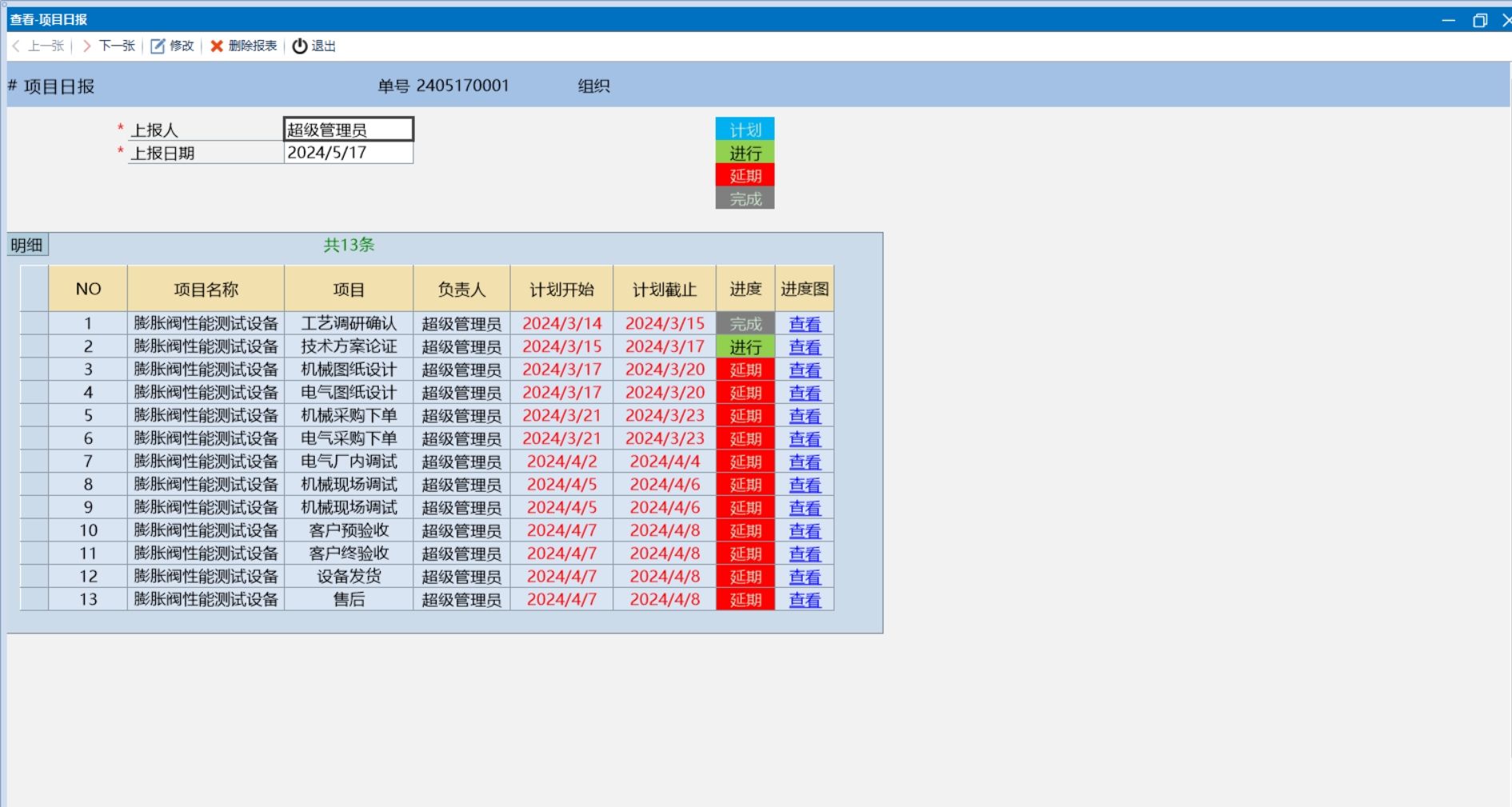Screen dimensions: 1512x807
Task: Open 查看 link for row 13 售后
Action: pyautogui.click(x=804, y=600)
